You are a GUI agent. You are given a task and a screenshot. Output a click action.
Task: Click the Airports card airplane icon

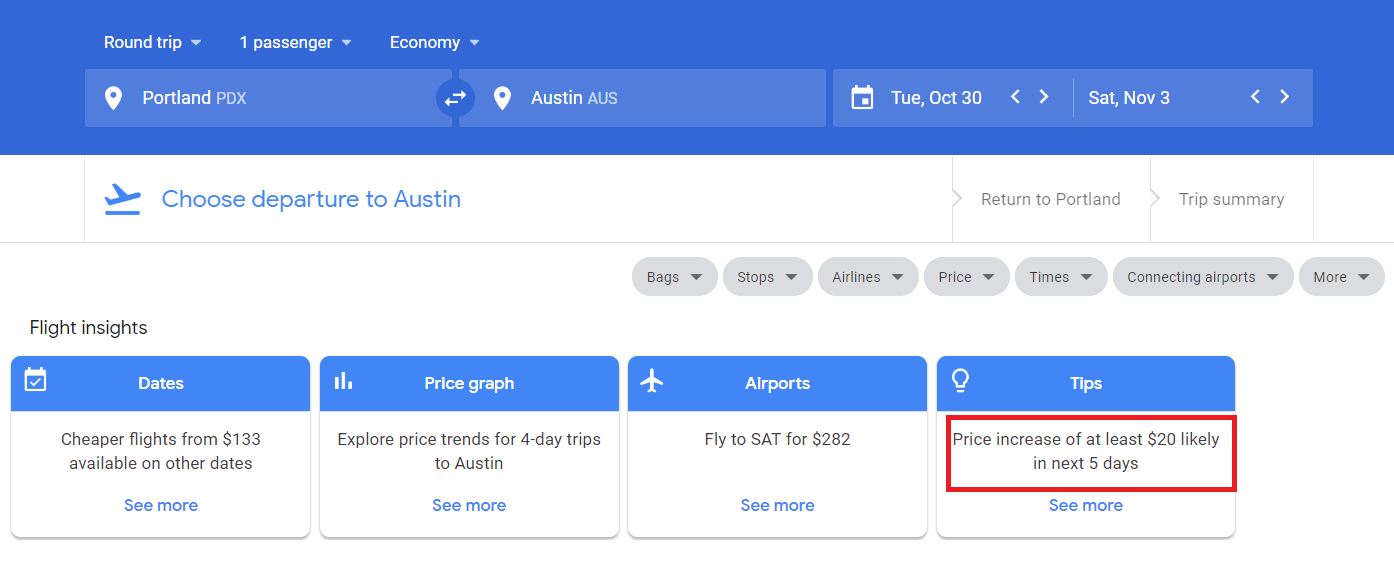coord(652,381)
